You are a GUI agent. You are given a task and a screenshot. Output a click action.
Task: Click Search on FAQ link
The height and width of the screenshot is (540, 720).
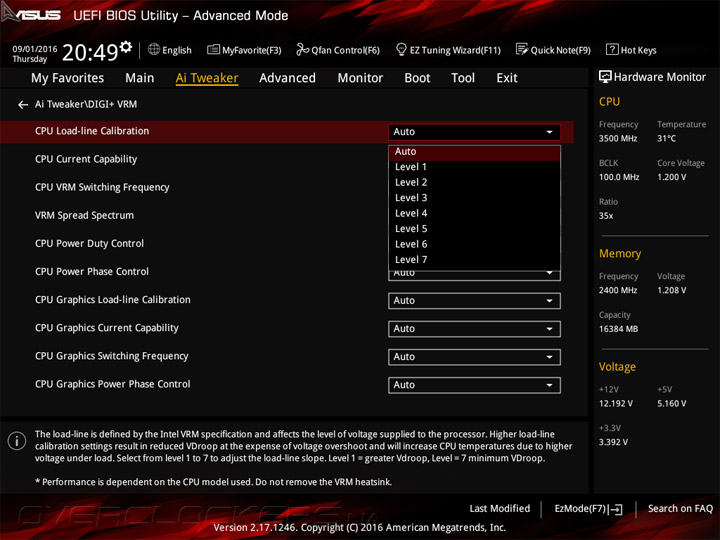tap(680, 509)
